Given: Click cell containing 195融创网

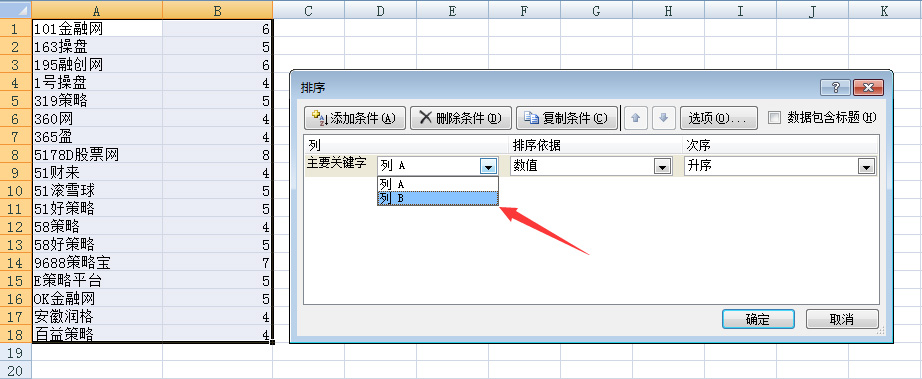Looking at the screenshot, I should (97, 65).
